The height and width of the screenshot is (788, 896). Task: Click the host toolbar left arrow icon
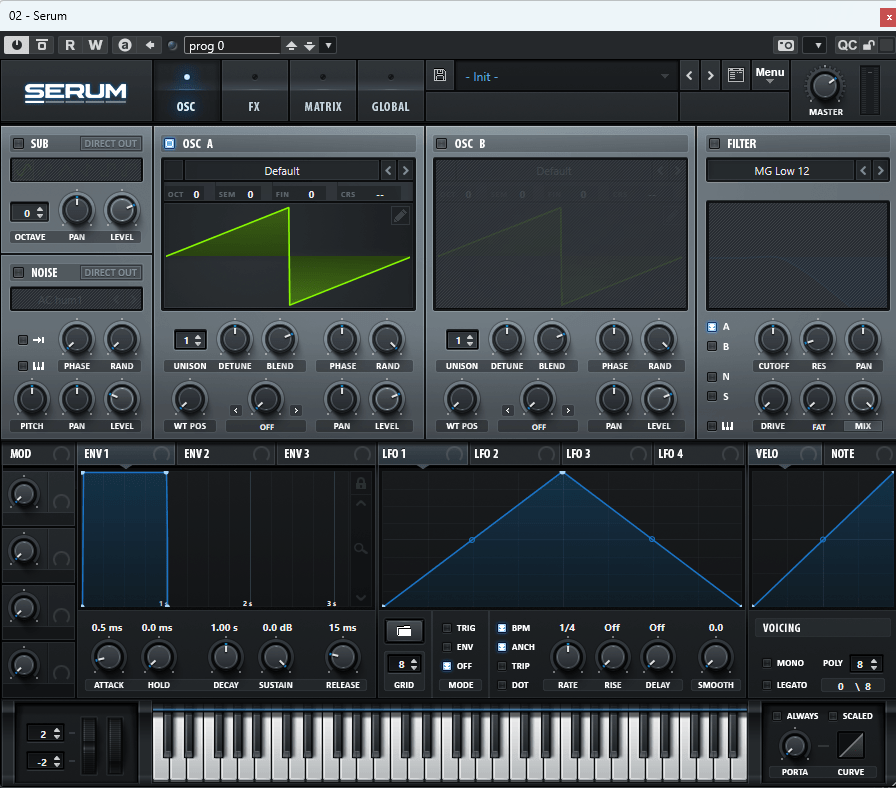[150, 45]
